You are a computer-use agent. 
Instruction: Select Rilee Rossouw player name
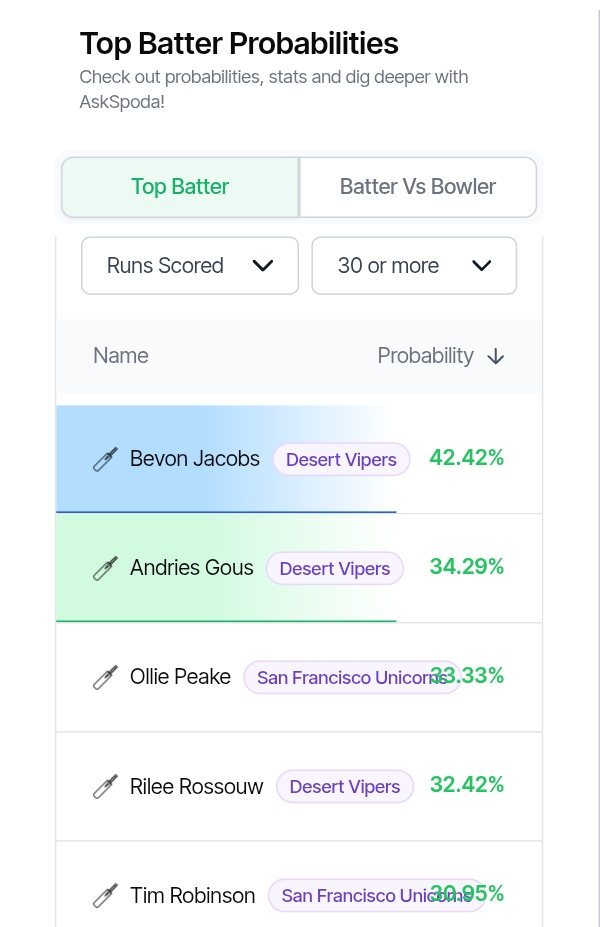(196, 786)
